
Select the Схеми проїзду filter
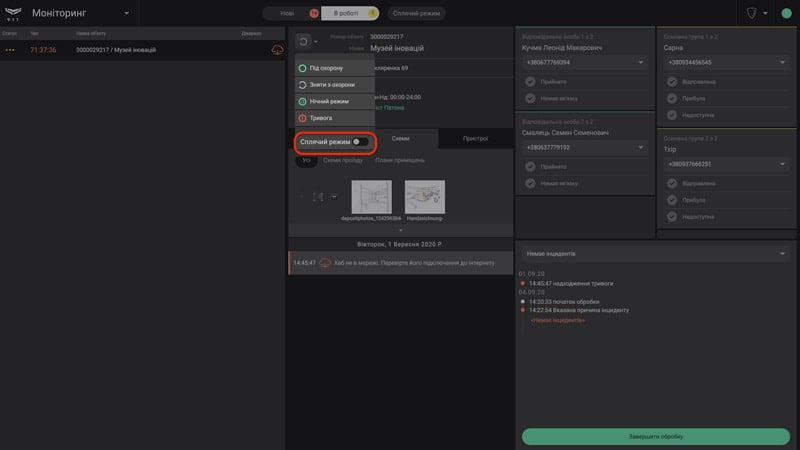click(x=343, y=160)
